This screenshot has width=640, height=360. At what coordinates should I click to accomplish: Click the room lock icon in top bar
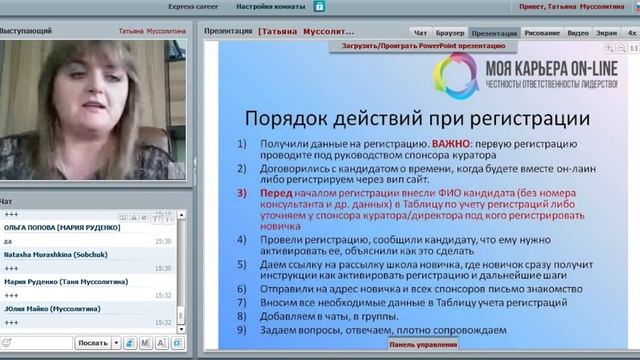point(319,6)
